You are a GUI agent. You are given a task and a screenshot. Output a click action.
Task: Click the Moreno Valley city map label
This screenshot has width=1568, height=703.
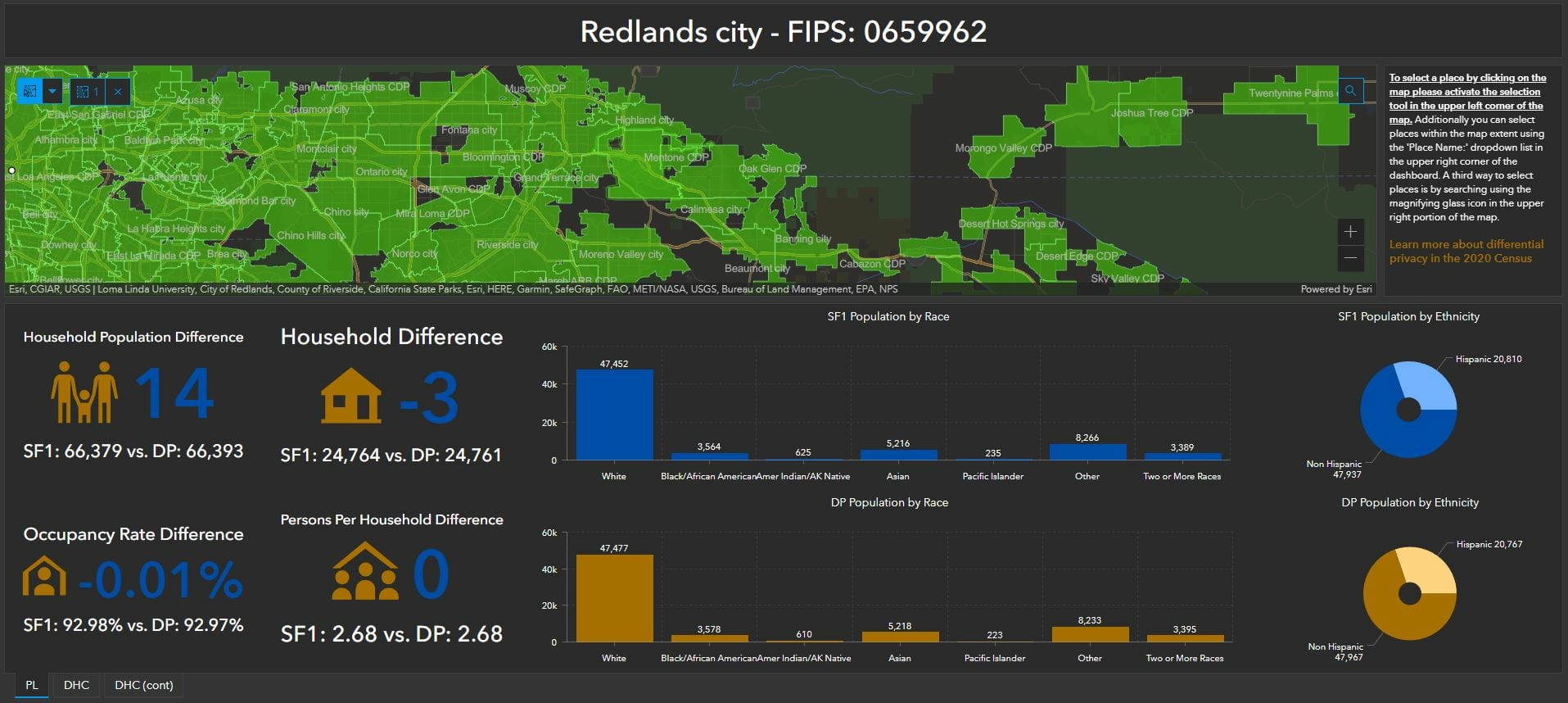click(x=621, y=254)
